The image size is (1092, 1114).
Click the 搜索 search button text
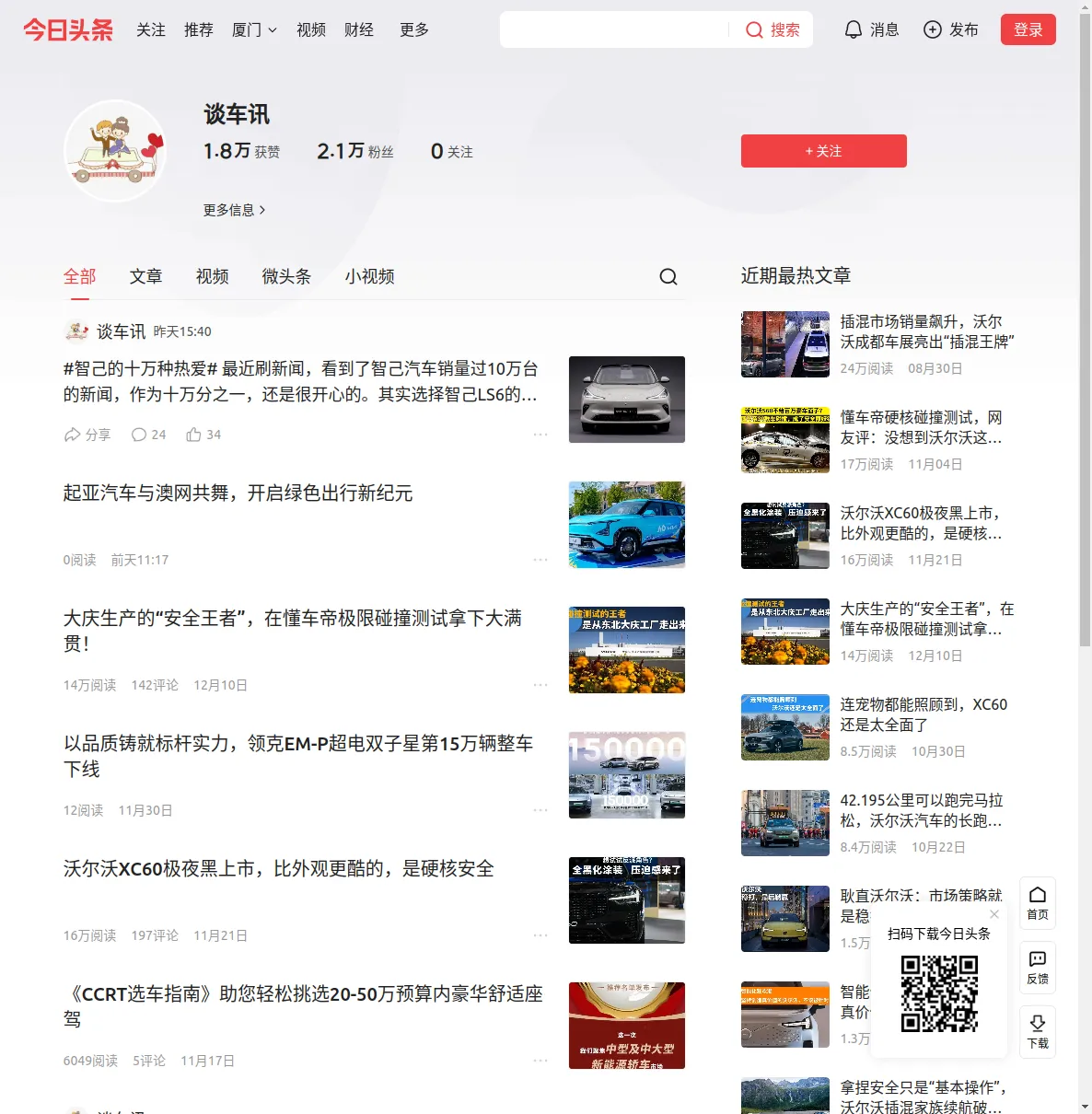[x=785, y=30]
